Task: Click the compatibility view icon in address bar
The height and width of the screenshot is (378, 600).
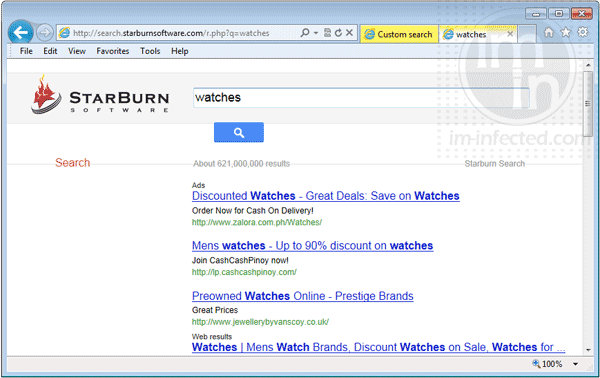Action: [328, 33]
